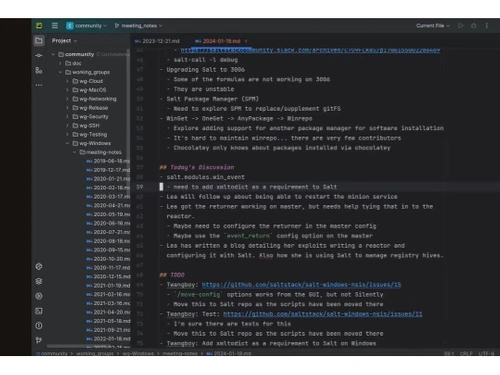
Task: Start debugging with the bug icon
Action: pyautogui.click(x=473, y=26)
